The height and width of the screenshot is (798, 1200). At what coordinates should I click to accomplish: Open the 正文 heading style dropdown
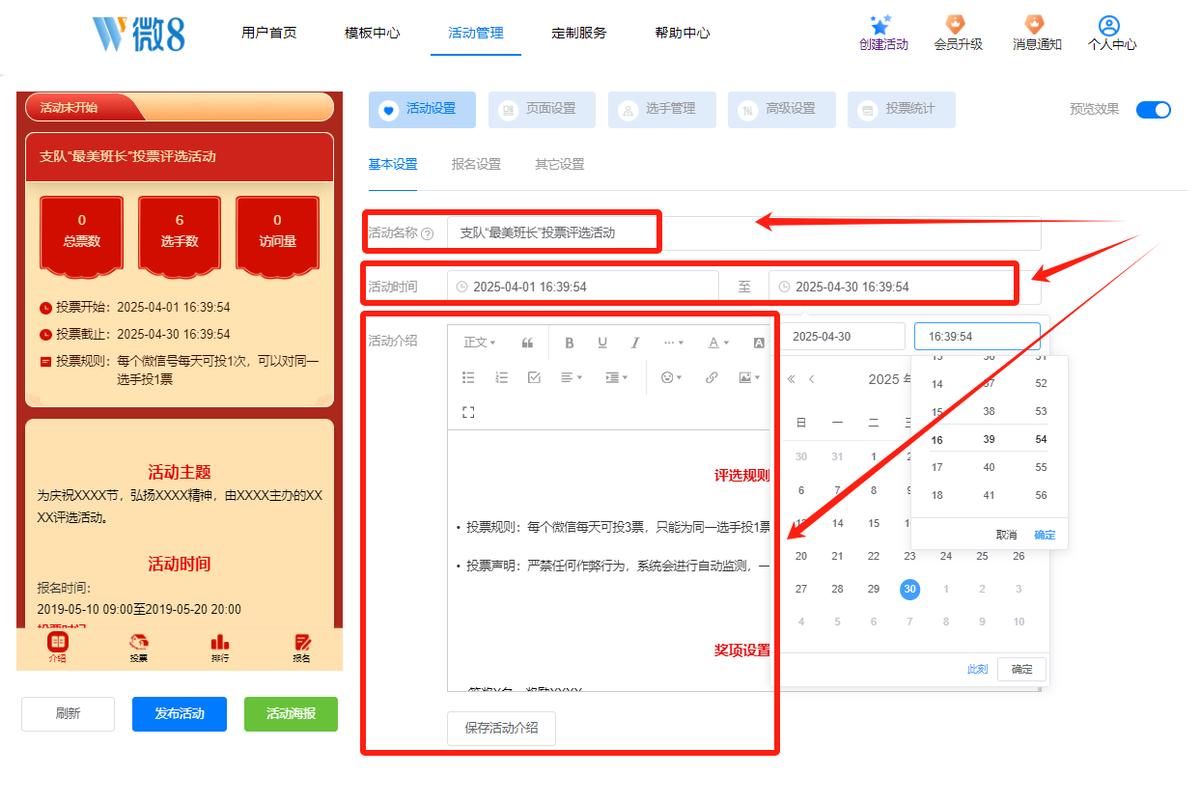[480, 343]
